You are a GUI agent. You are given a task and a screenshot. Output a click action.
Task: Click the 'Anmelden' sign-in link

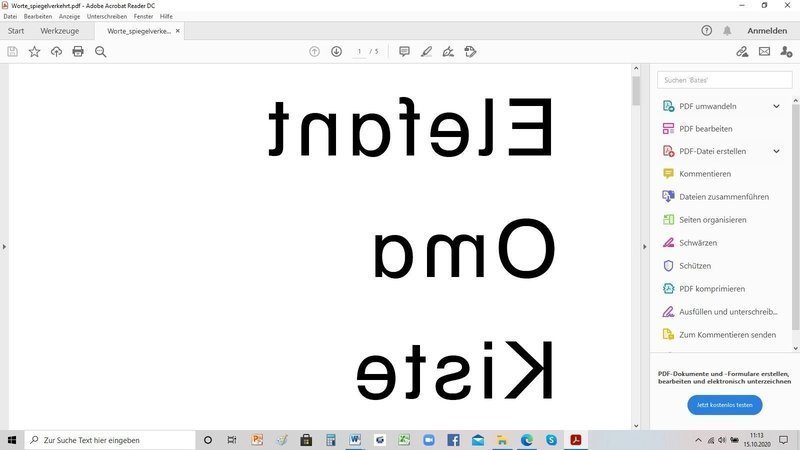(767, 31)
